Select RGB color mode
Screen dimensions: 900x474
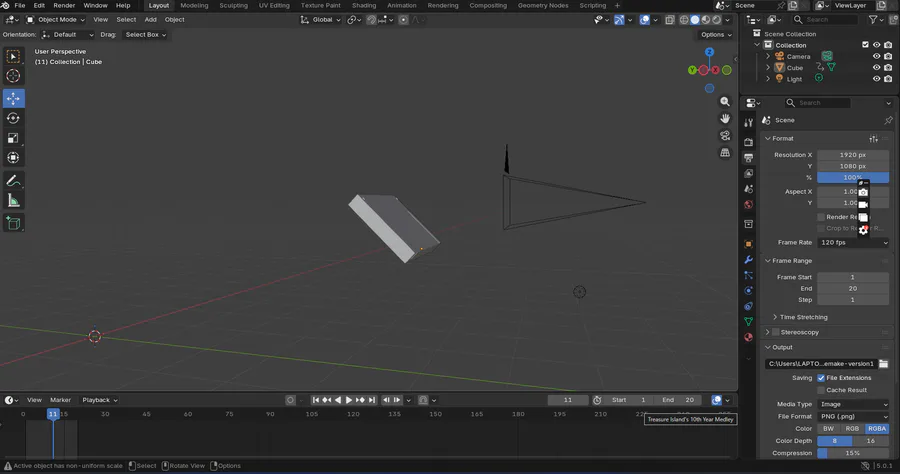(x=852, y=429)
